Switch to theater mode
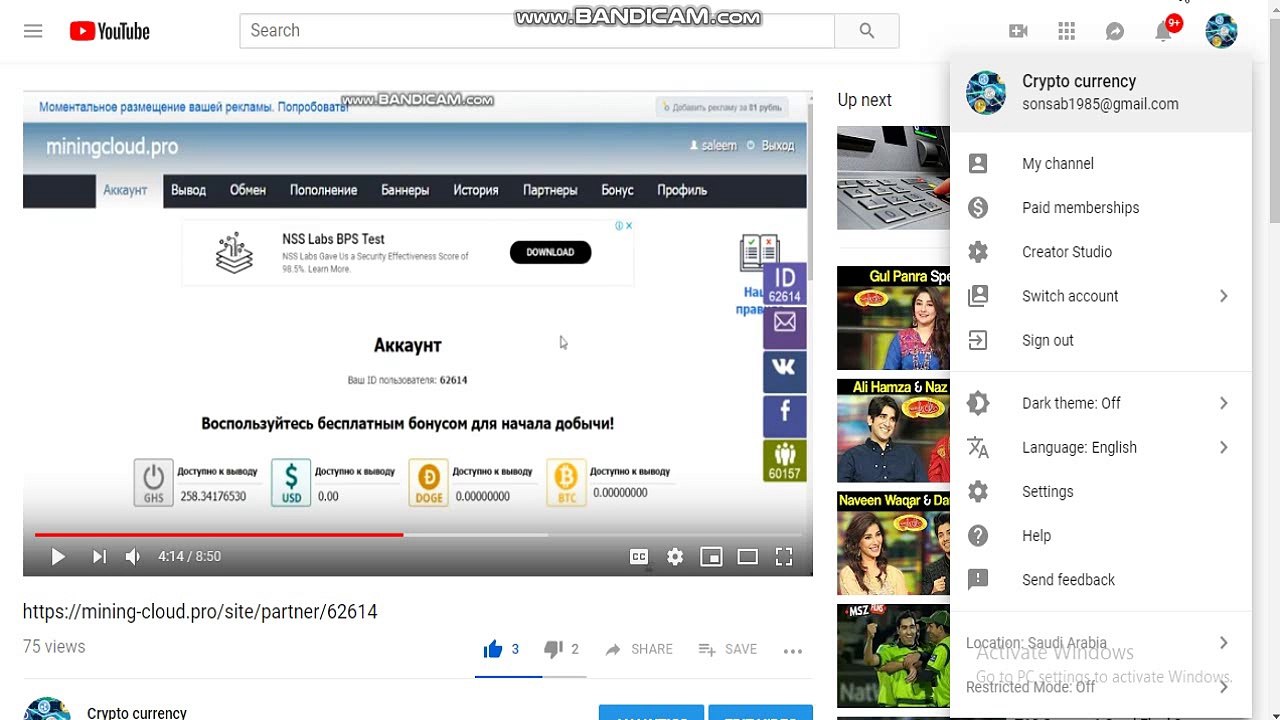The height and width of the screenshot is (720, 1280). [x=747, y=557]
